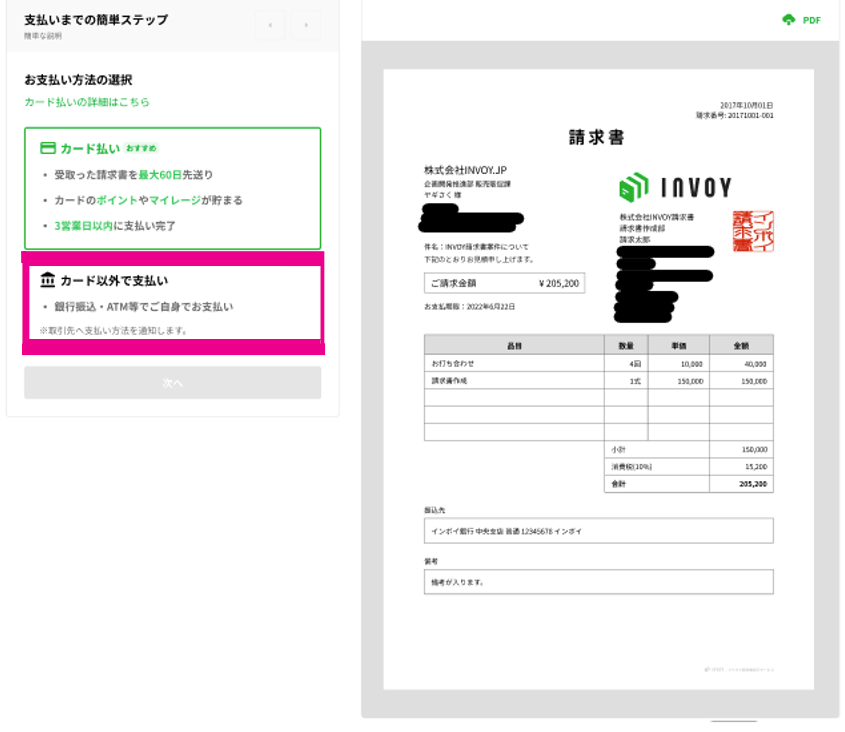Click the 振込先 bank details box
This screenshot has width=845, height=732.
[x=599, y=531]
